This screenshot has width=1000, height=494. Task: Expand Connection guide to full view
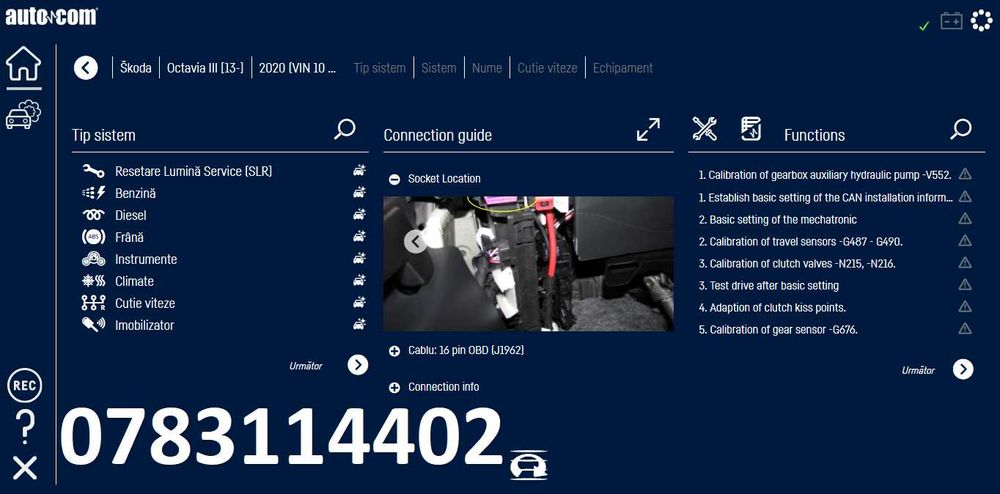click(649, 129)
